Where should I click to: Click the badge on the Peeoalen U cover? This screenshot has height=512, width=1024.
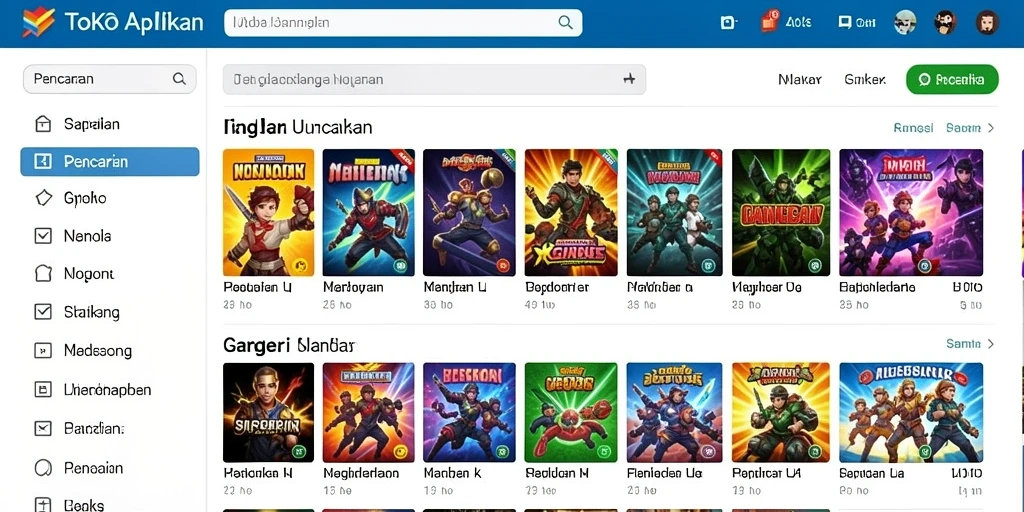click(x=300, y=264)
